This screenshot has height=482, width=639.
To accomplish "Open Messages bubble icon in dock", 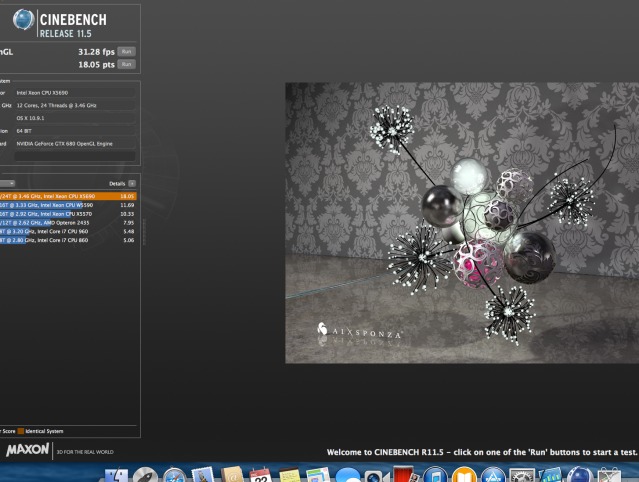I will [348, 475].
